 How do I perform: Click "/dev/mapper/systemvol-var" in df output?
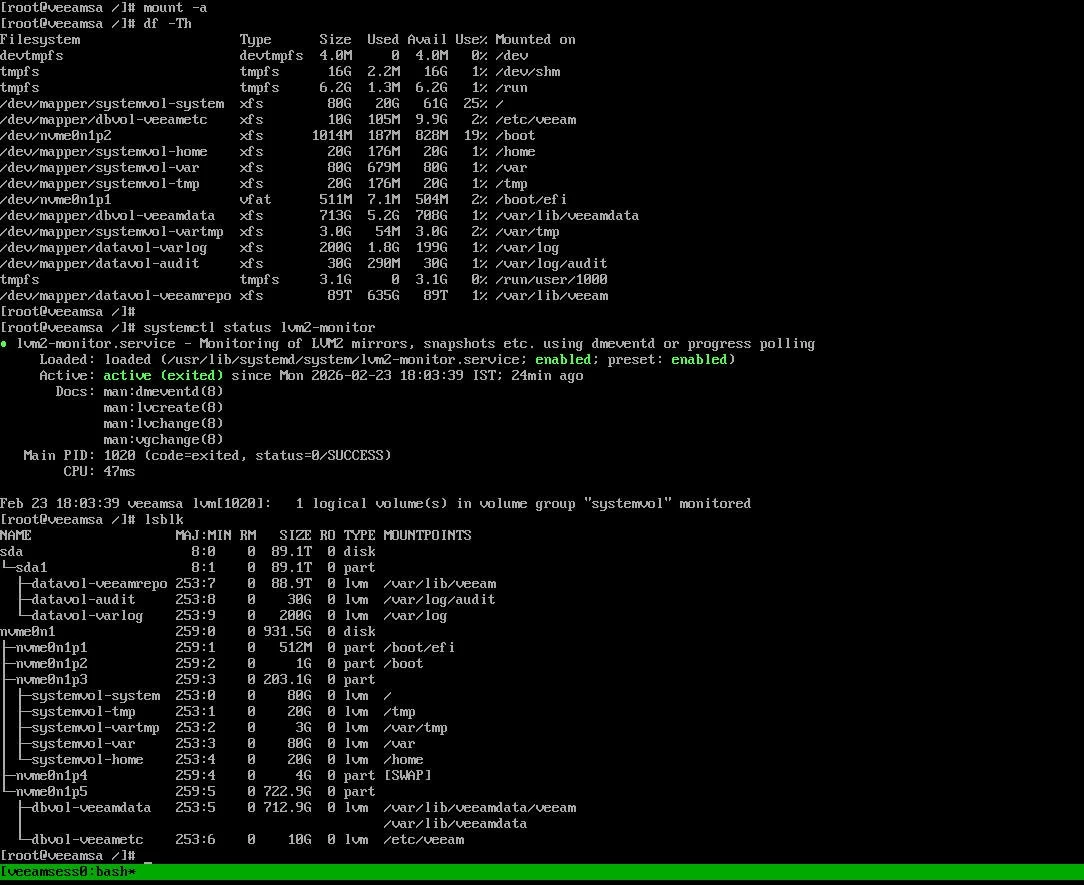pos(100,167)
